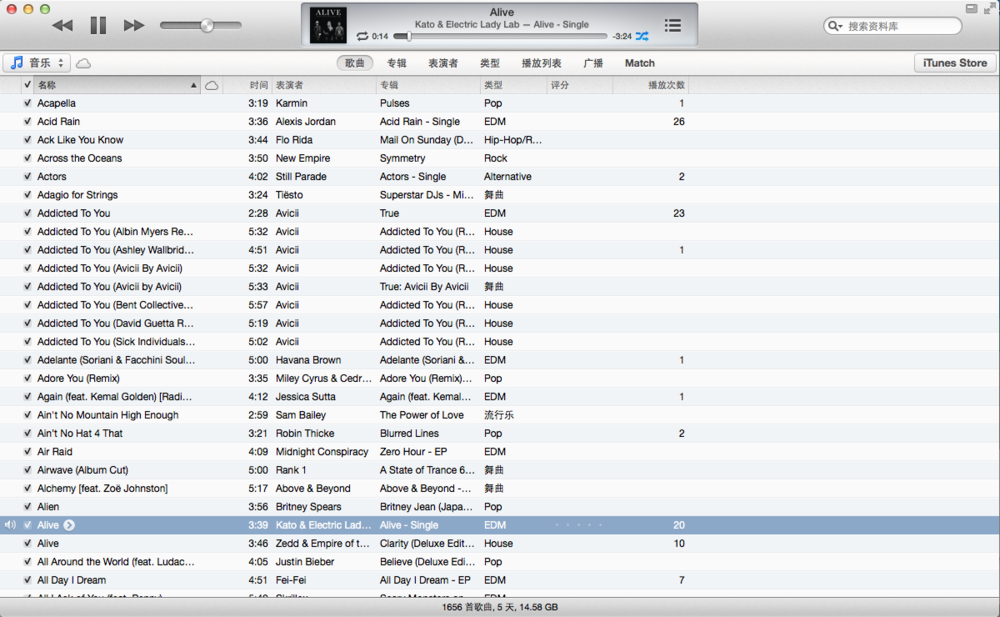Switch to the 专辑 albums tab
This screenshot has width=1000, height=617.
[397, 63]
